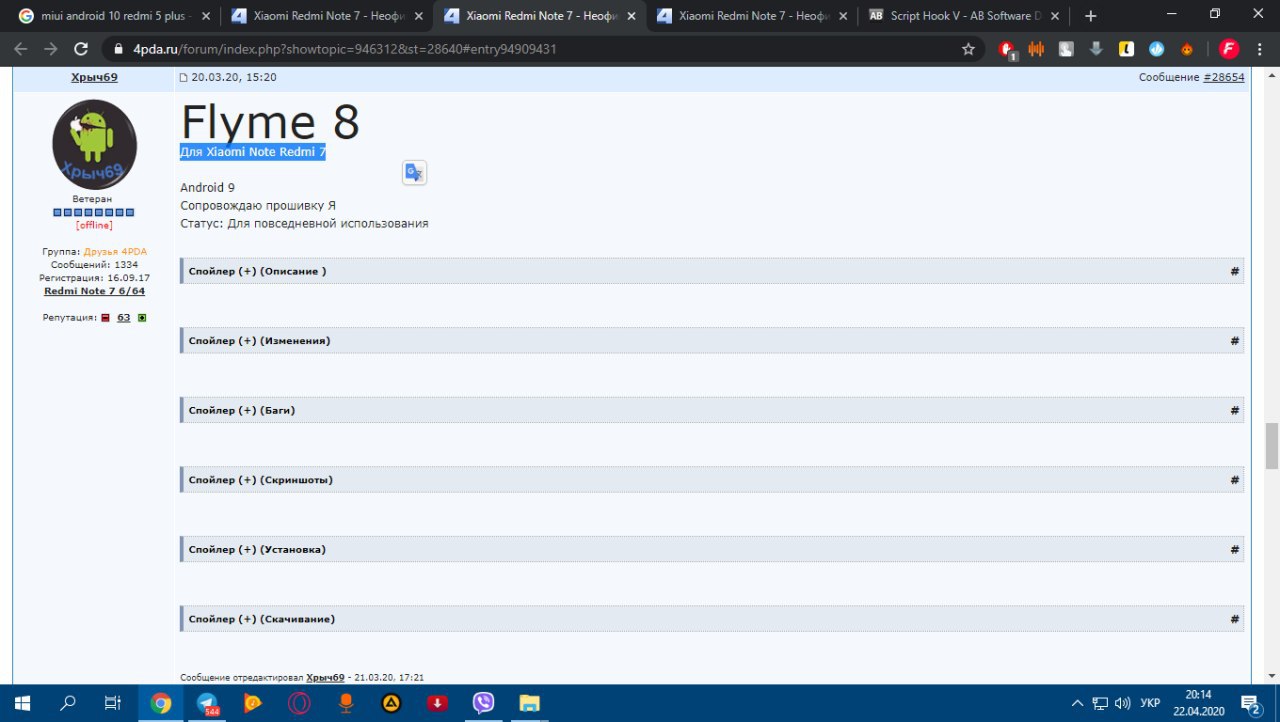Close the Script Hook V tab
Image resolution: width=1280 pixels, height=722 pixels.
coord(1055,16)
